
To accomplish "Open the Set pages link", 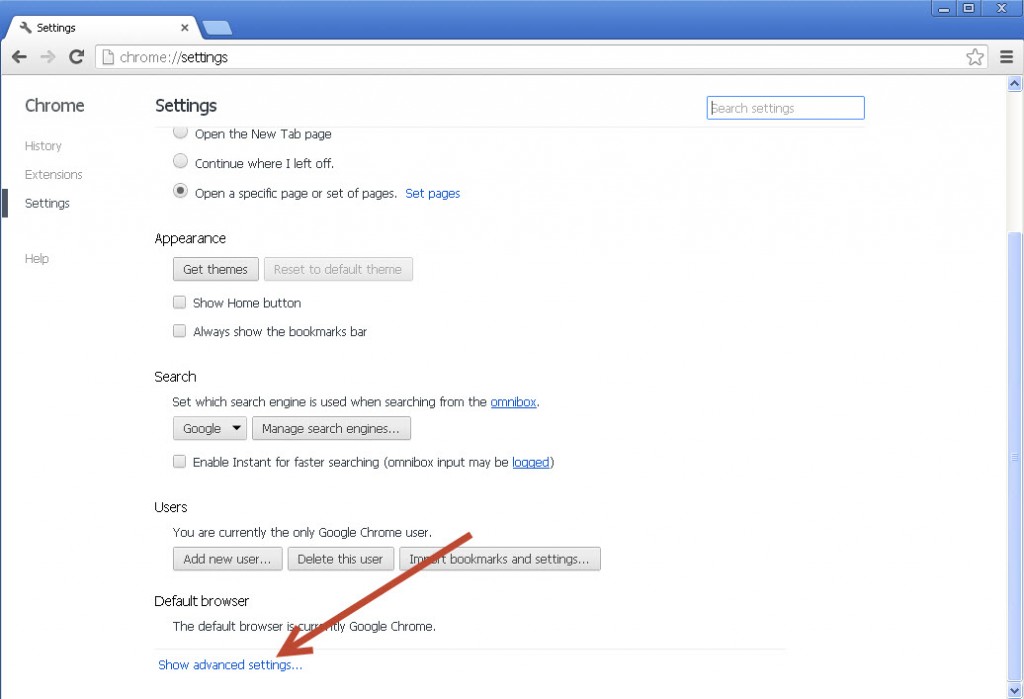I will pos(432,193).
